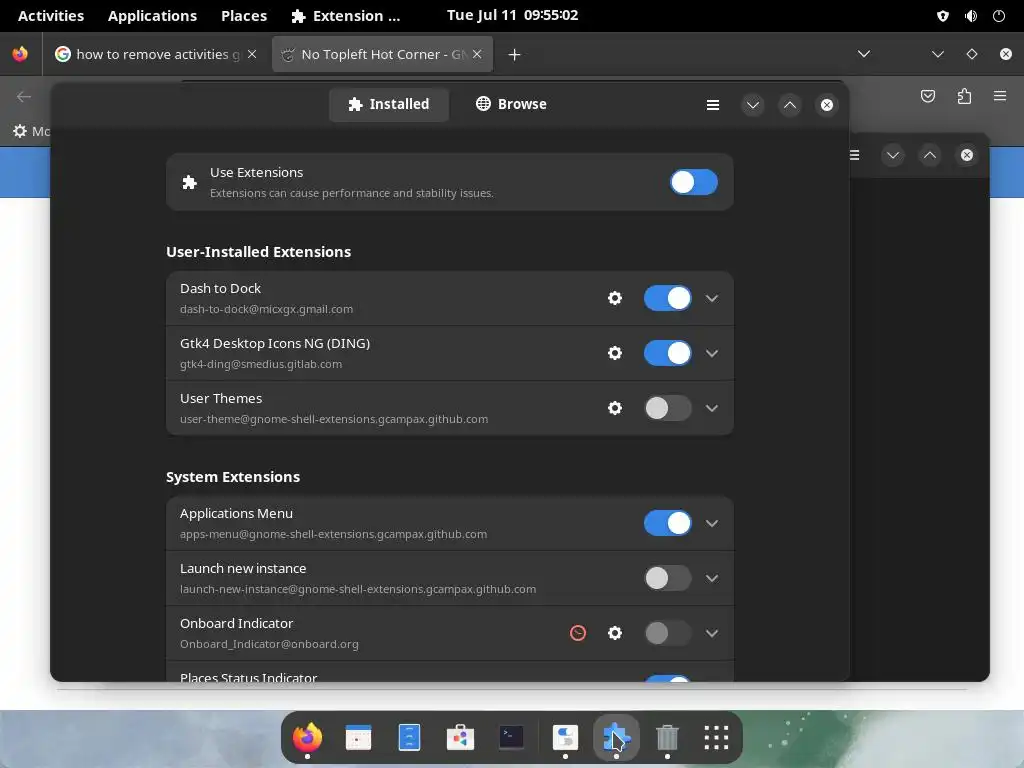Click Firefox back arrow button
This screenshot has width=1024, height=768.
click(24, 97)
